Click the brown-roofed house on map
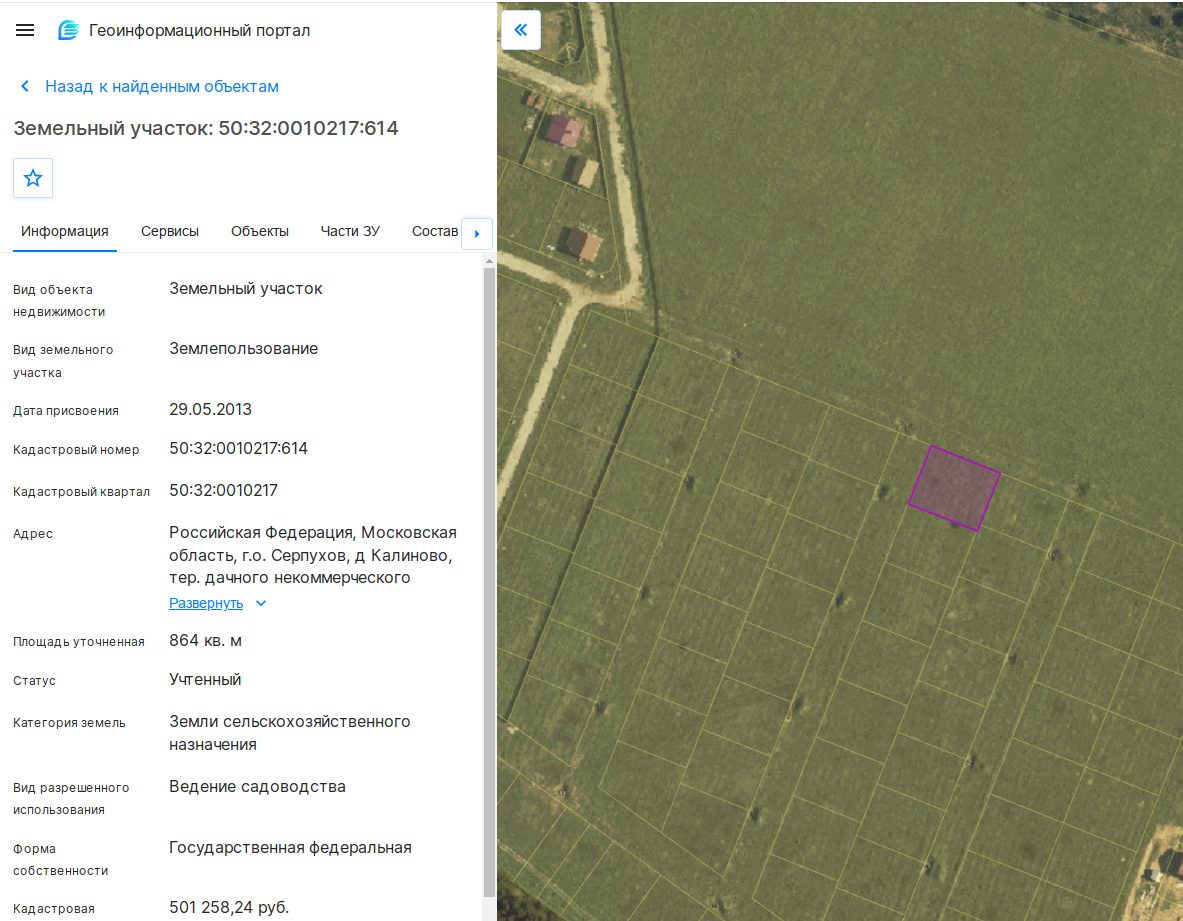 [x=581, y=243]
